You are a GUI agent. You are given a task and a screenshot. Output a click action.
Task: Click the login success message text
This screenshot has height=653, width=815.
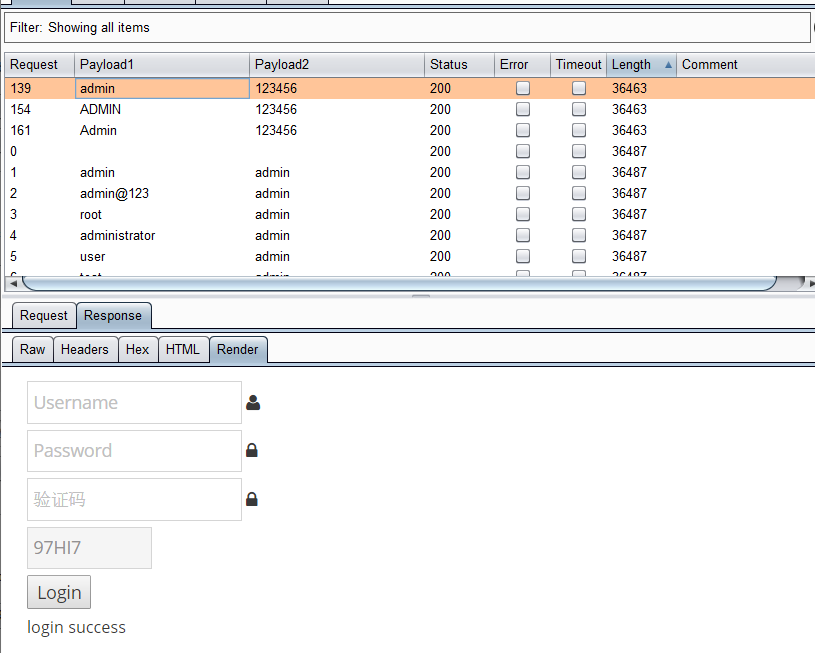click(76, 628)
